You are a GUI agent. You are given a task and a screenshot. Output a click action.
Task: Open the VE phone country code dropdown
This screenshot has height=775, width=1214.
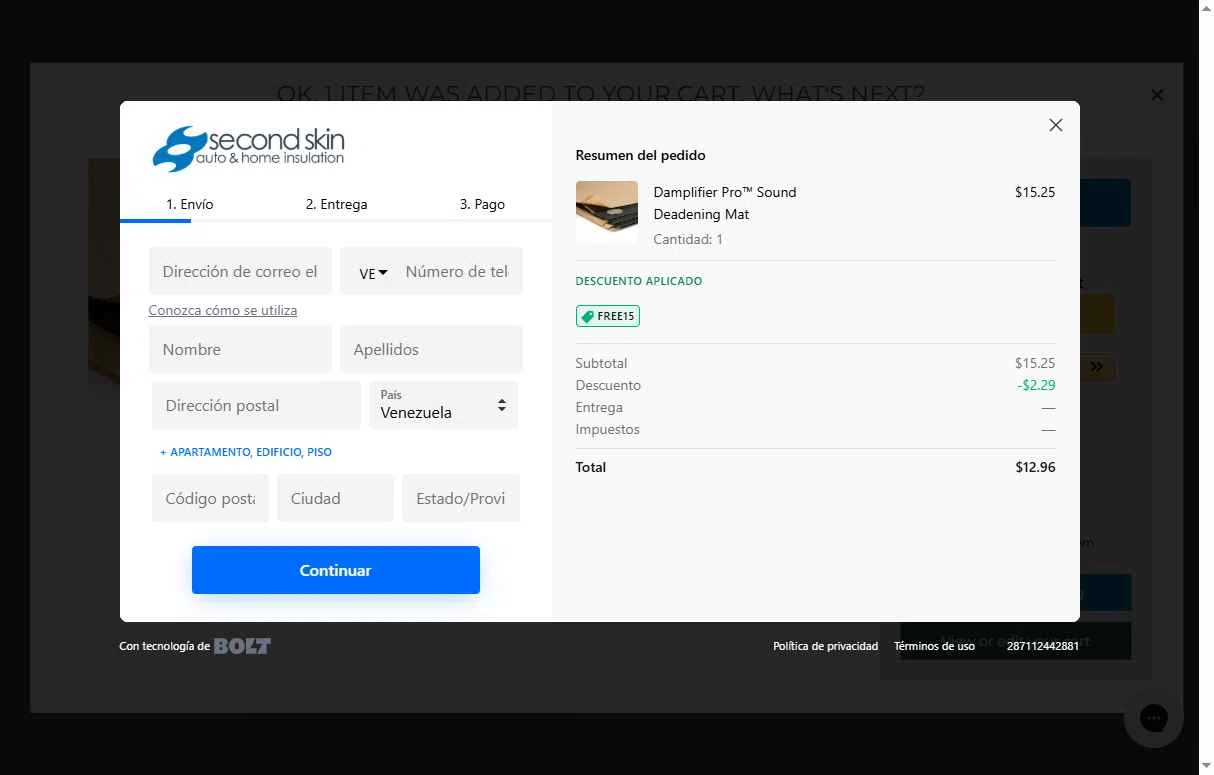tap(373, 273)
